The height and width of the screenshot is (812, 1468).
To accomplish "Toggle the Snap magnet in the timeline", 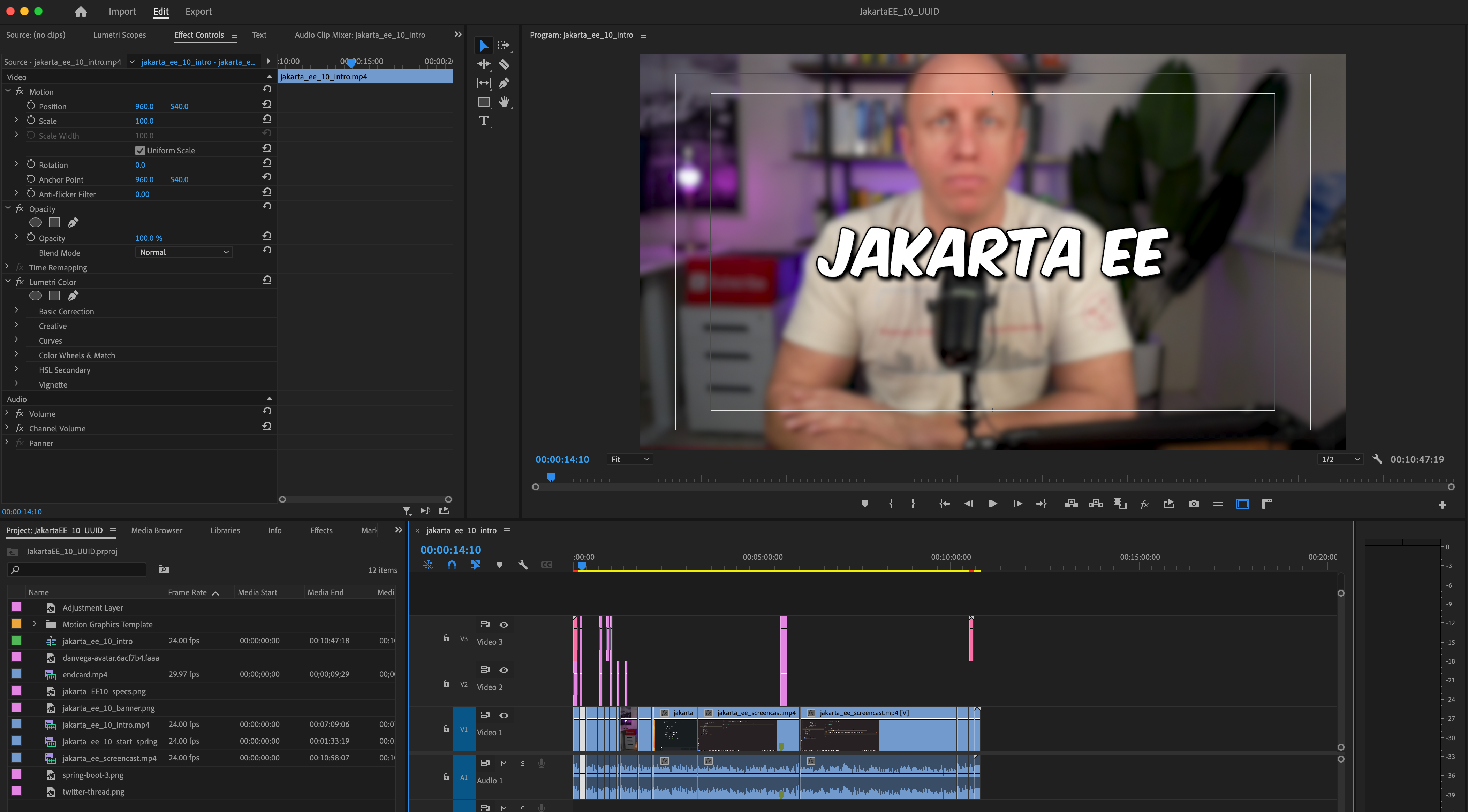I will tap(451, 564).
